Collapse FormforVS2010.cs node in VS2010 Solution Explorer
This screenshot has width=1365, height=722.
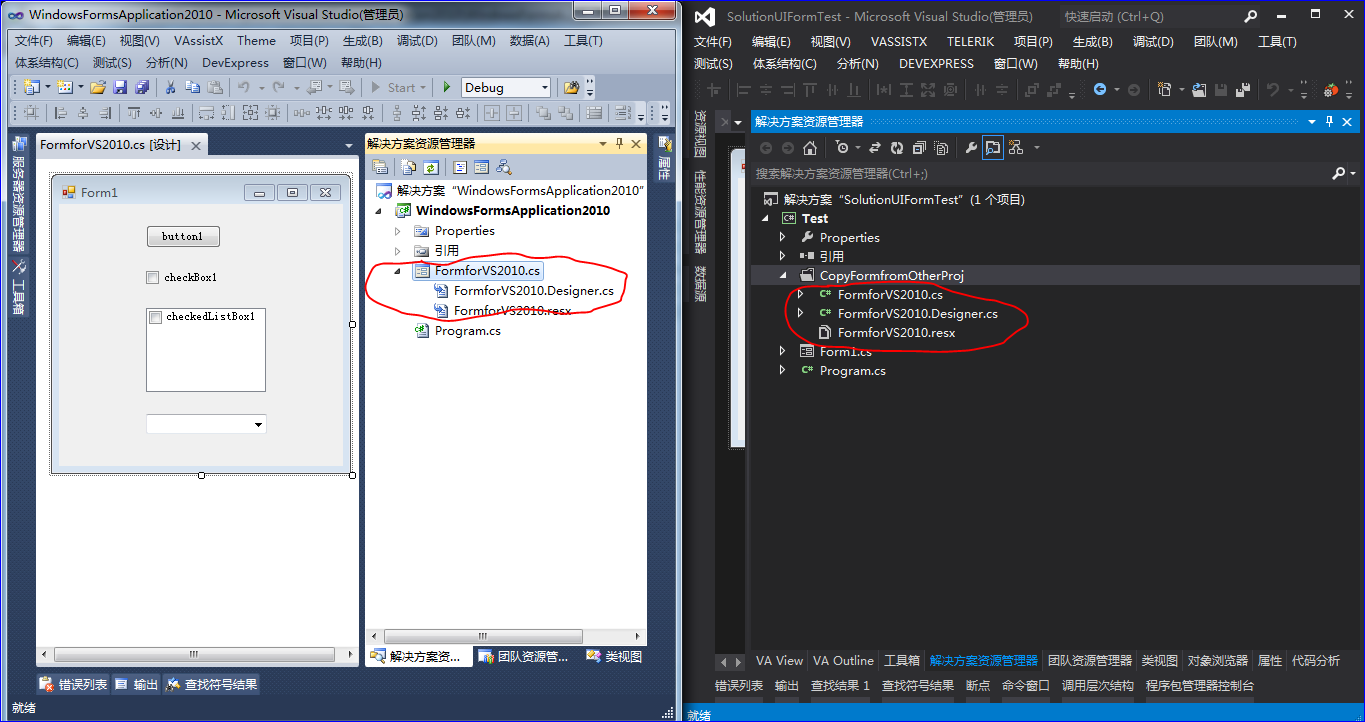(x=398, y=271)
